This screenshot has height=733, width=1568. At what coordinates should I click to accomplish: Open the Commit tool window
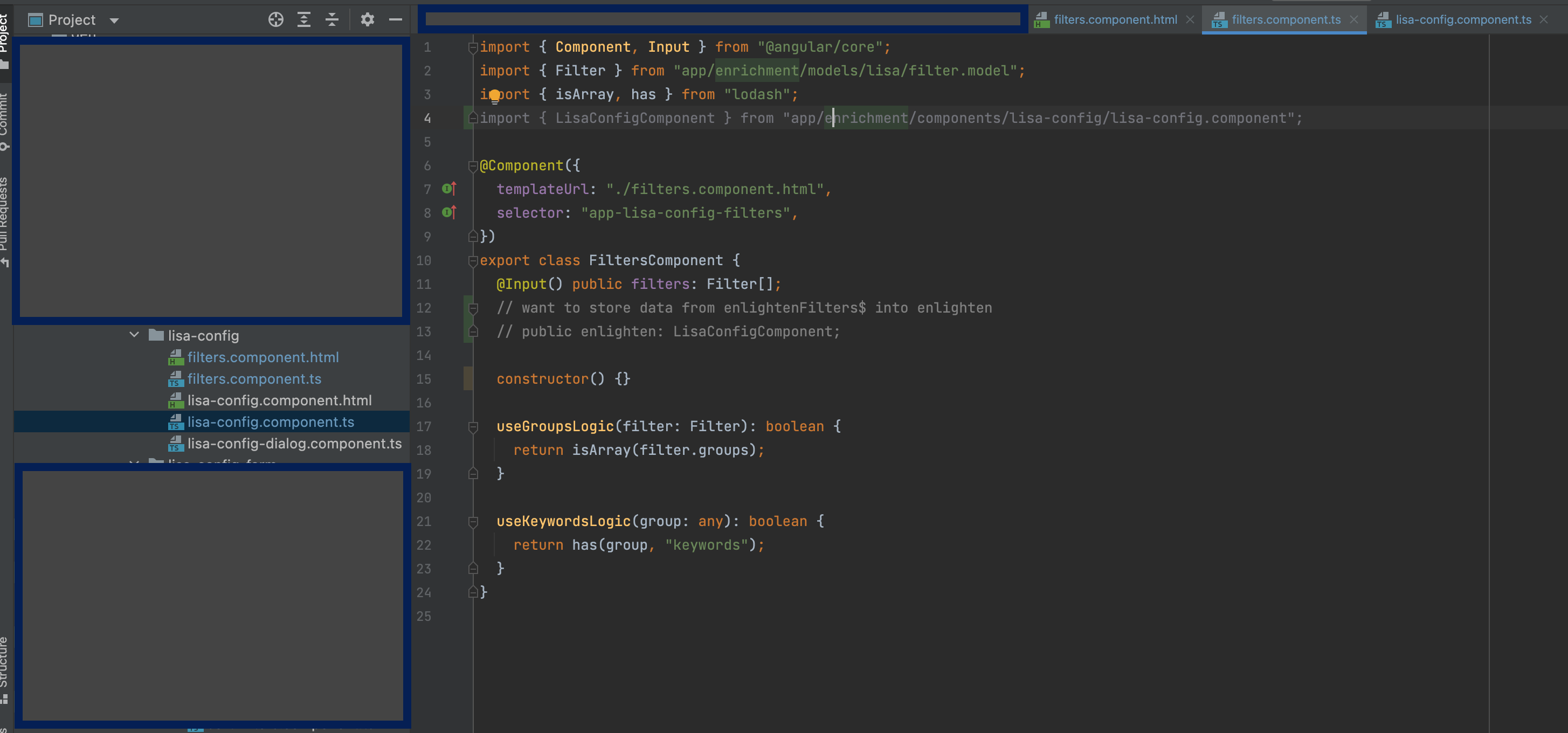(x=4, y=121)
